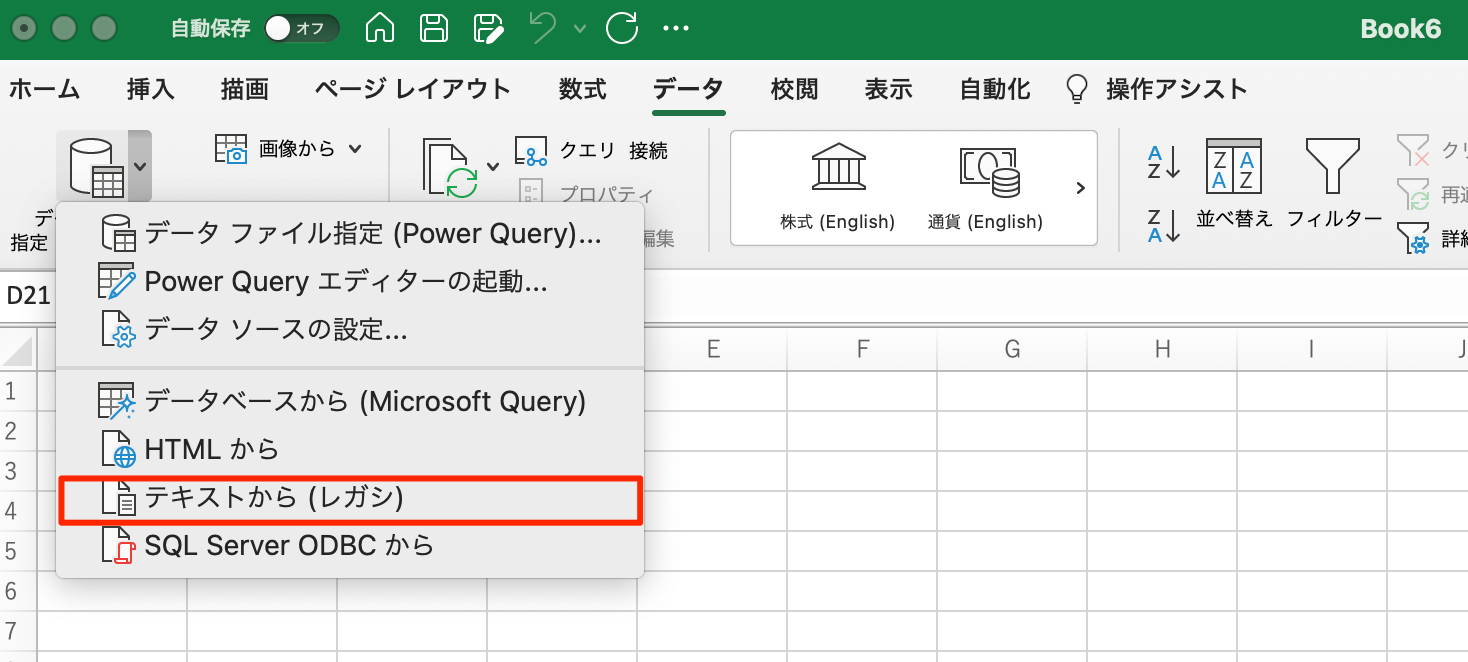The image size is (1468, 662).
Task: Select the 株式 (English) data type
Action: (x=838, y=187)
